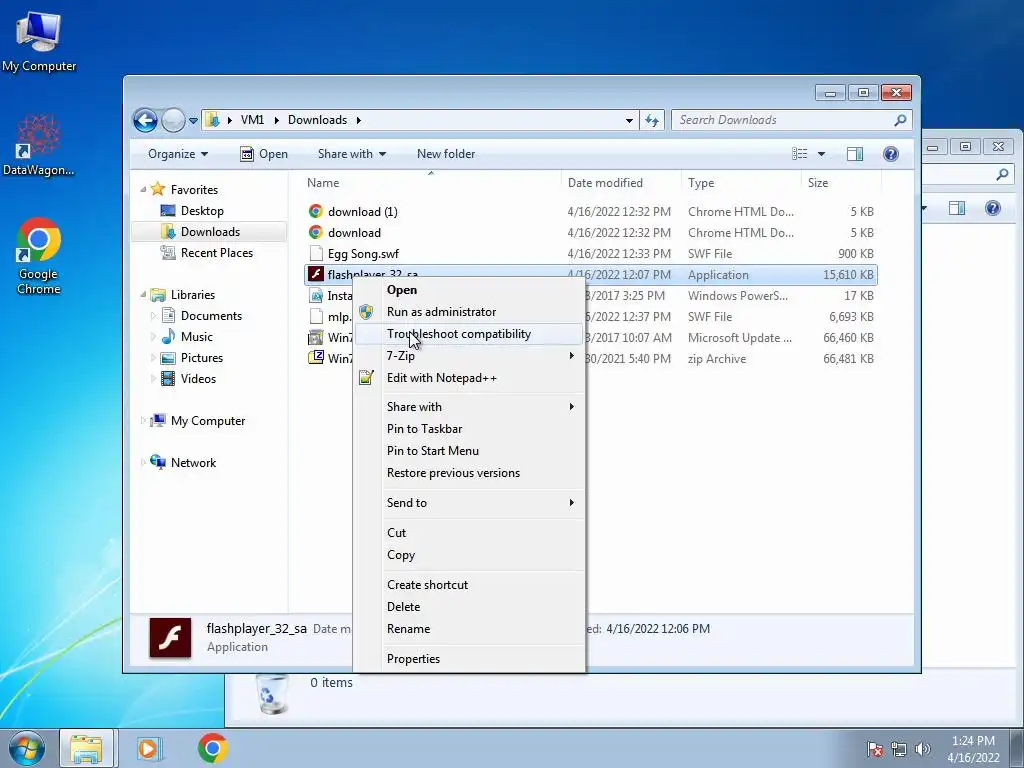
Task: Launch Google Chrome desktop shortcut
Action: 39,256
